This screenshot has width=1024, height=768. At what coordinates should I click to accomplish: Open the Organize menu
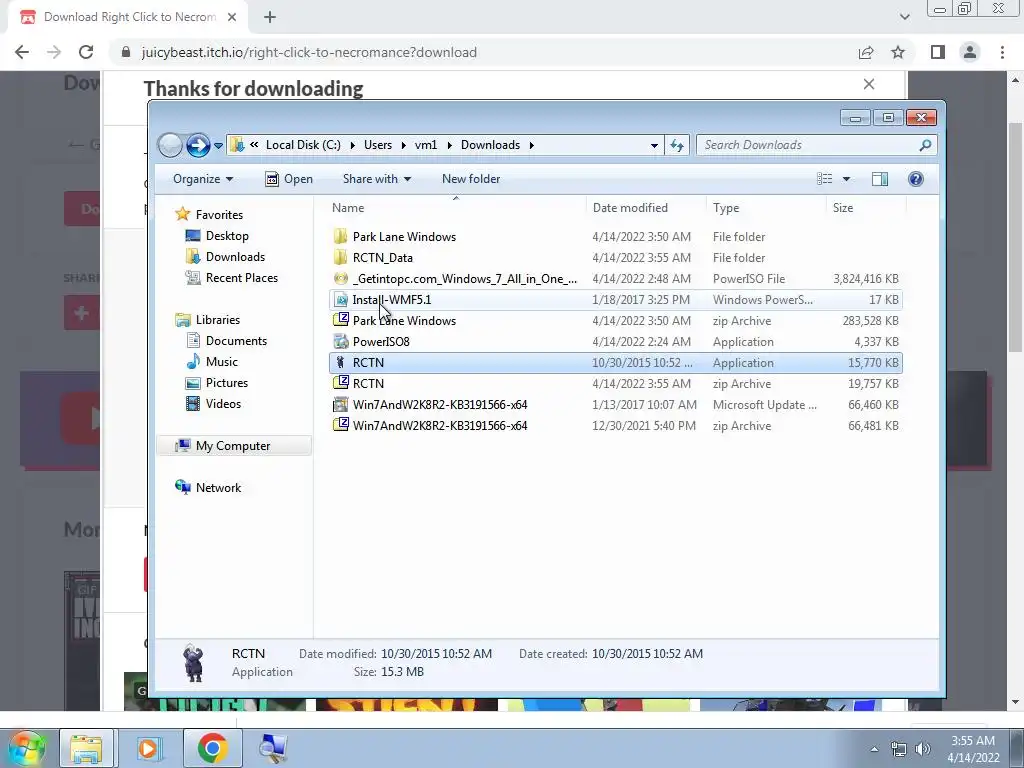(202, 179)
